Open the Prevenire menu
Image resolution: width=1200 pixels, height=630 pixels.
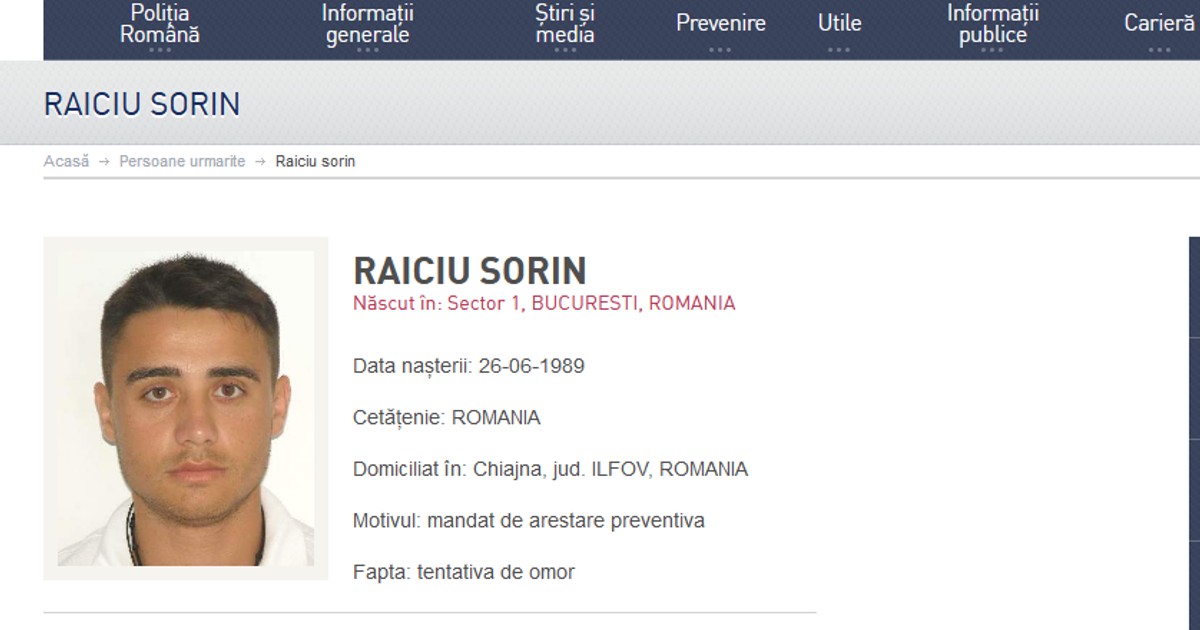(x=720, y=23)
